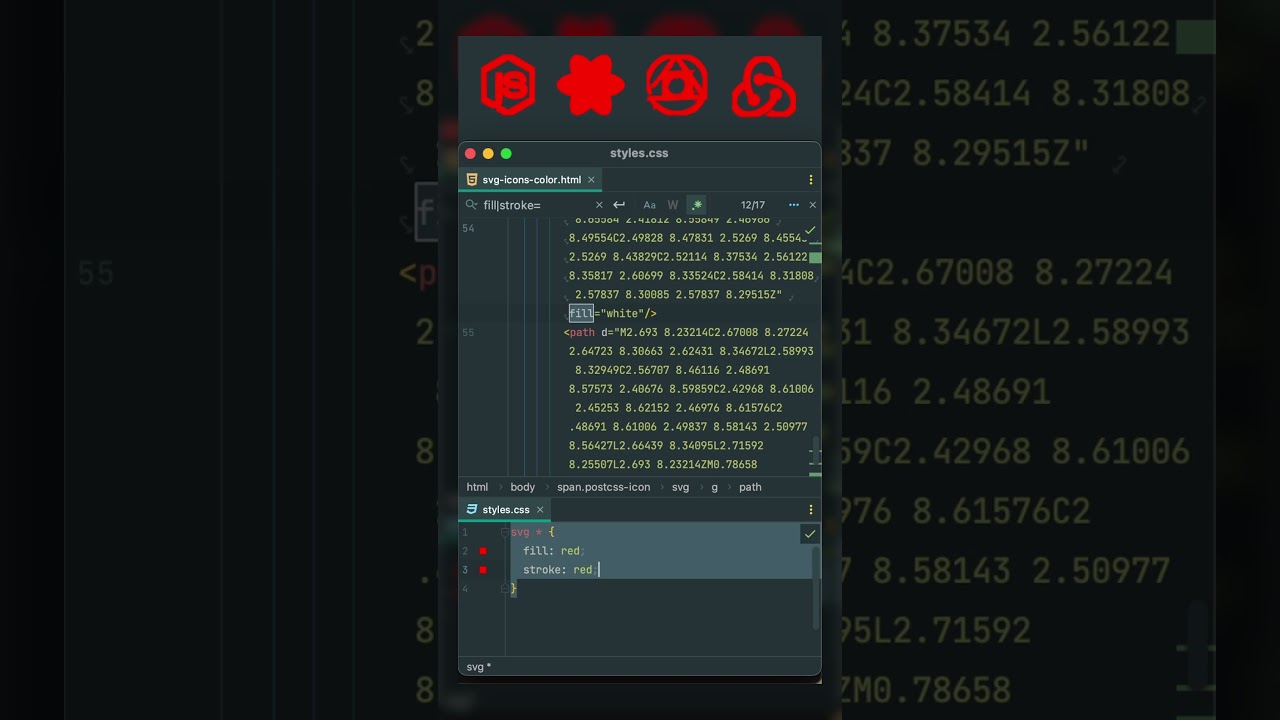Click the red Node.js hexagon icon
The height and width of the screenshot is (720, 1280).
508,85
